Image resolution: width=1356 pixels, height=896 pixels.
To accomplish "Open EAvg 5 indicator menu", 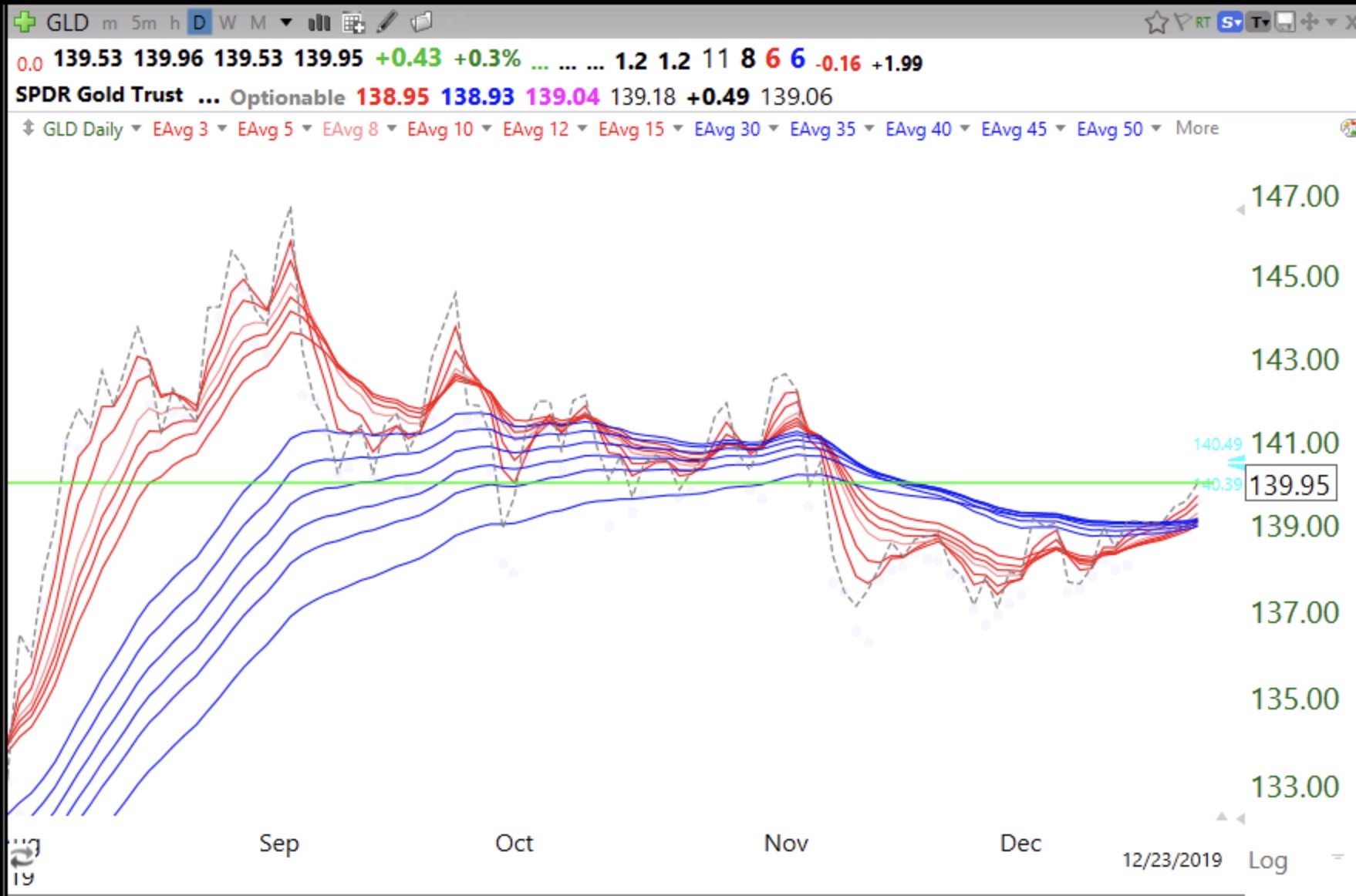I will tap(307, 128).
